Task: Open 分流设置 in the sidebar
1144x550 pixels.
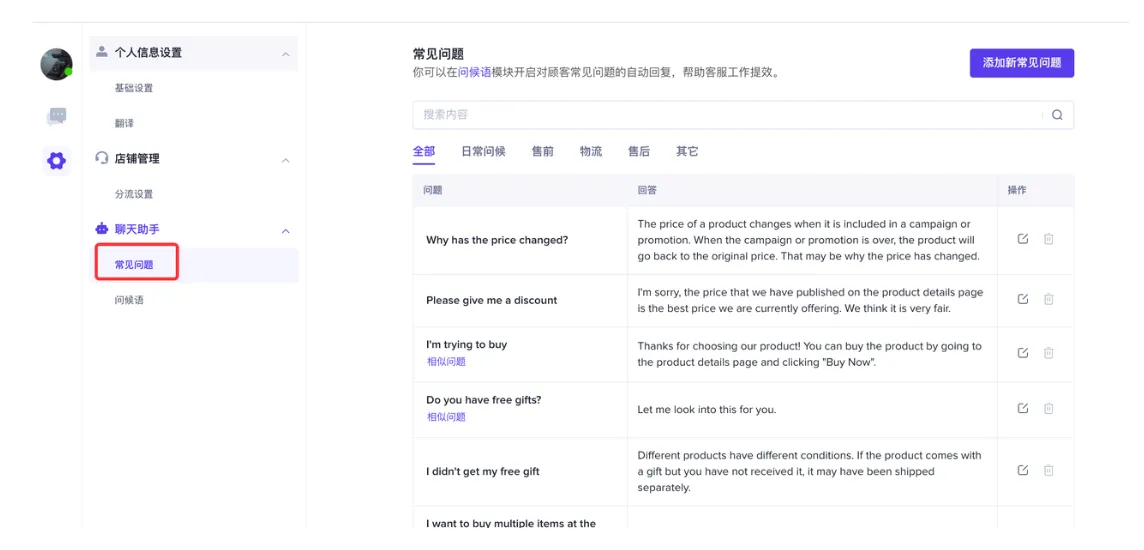Action: tap(134, 194)
